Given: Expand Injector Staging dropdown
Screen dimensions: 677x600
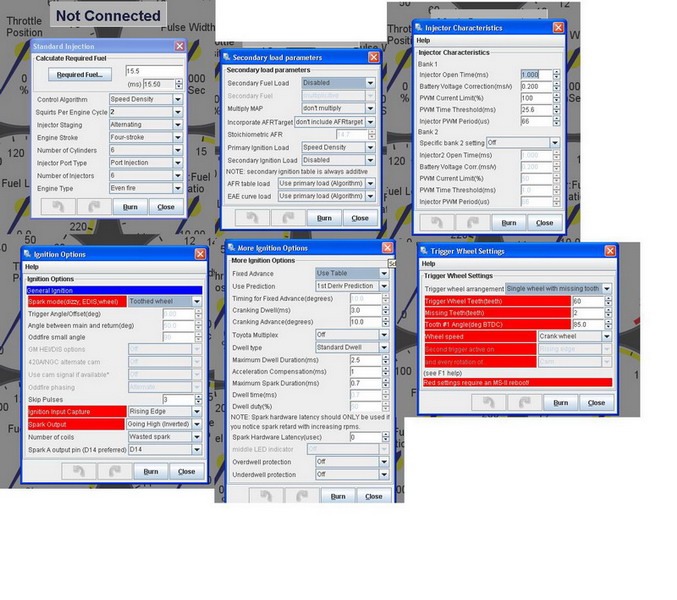Looking at the screenshot, I should tap(178, 125).
